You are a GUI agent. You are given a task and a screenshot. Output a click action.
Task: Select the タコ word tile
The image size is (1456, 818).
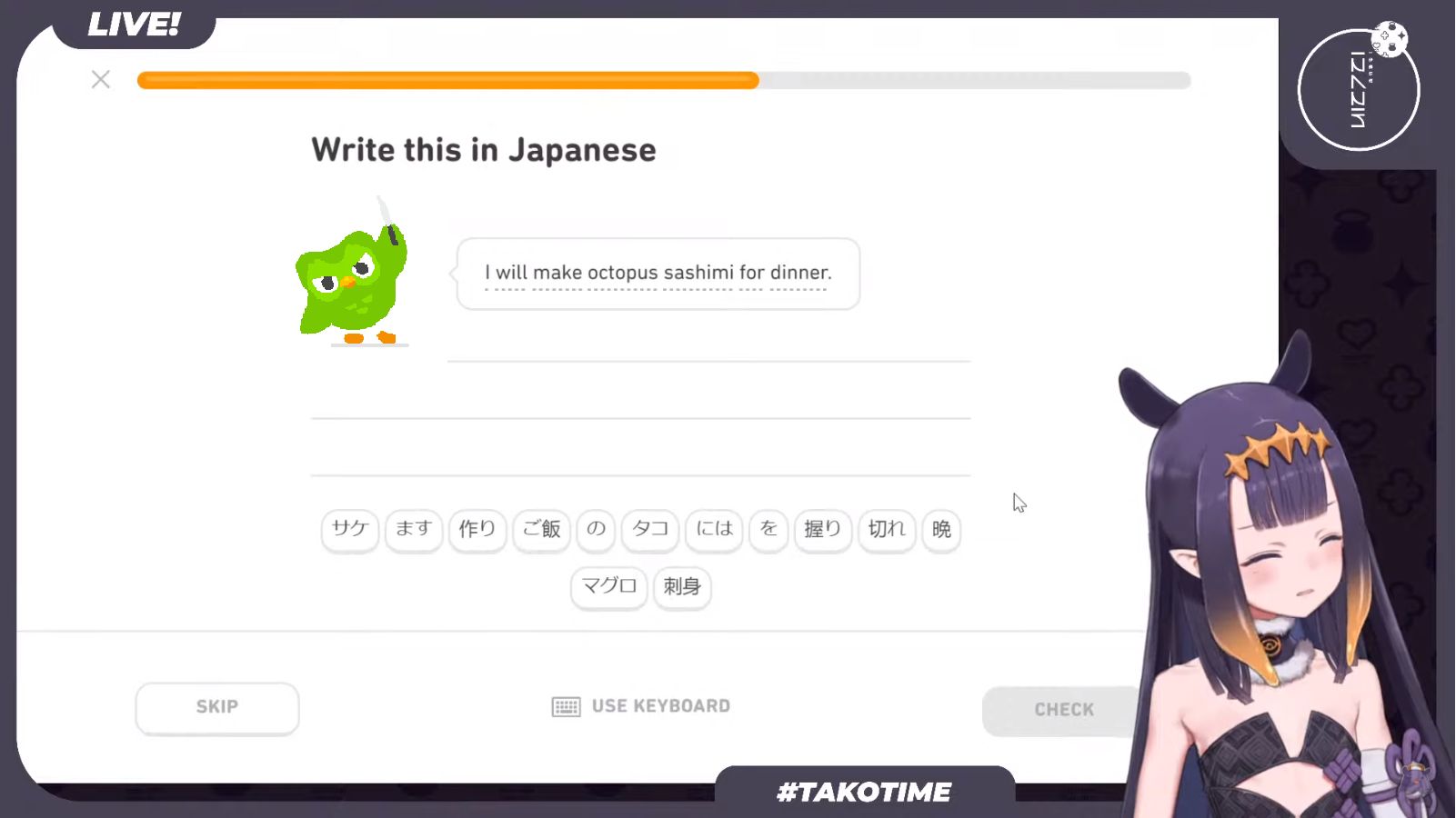(649, 531)
